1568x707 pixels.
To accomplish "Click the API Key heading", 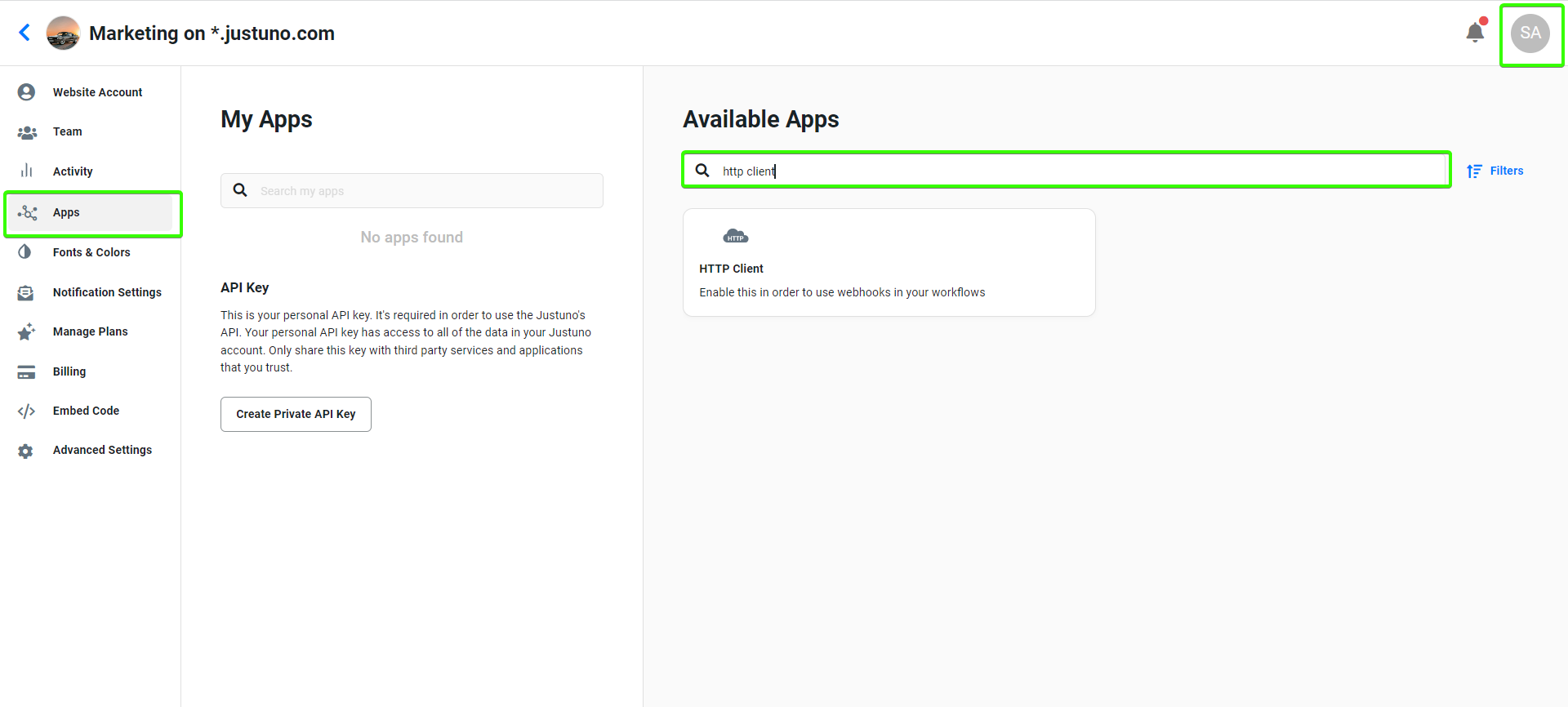I will click(244, 287).
